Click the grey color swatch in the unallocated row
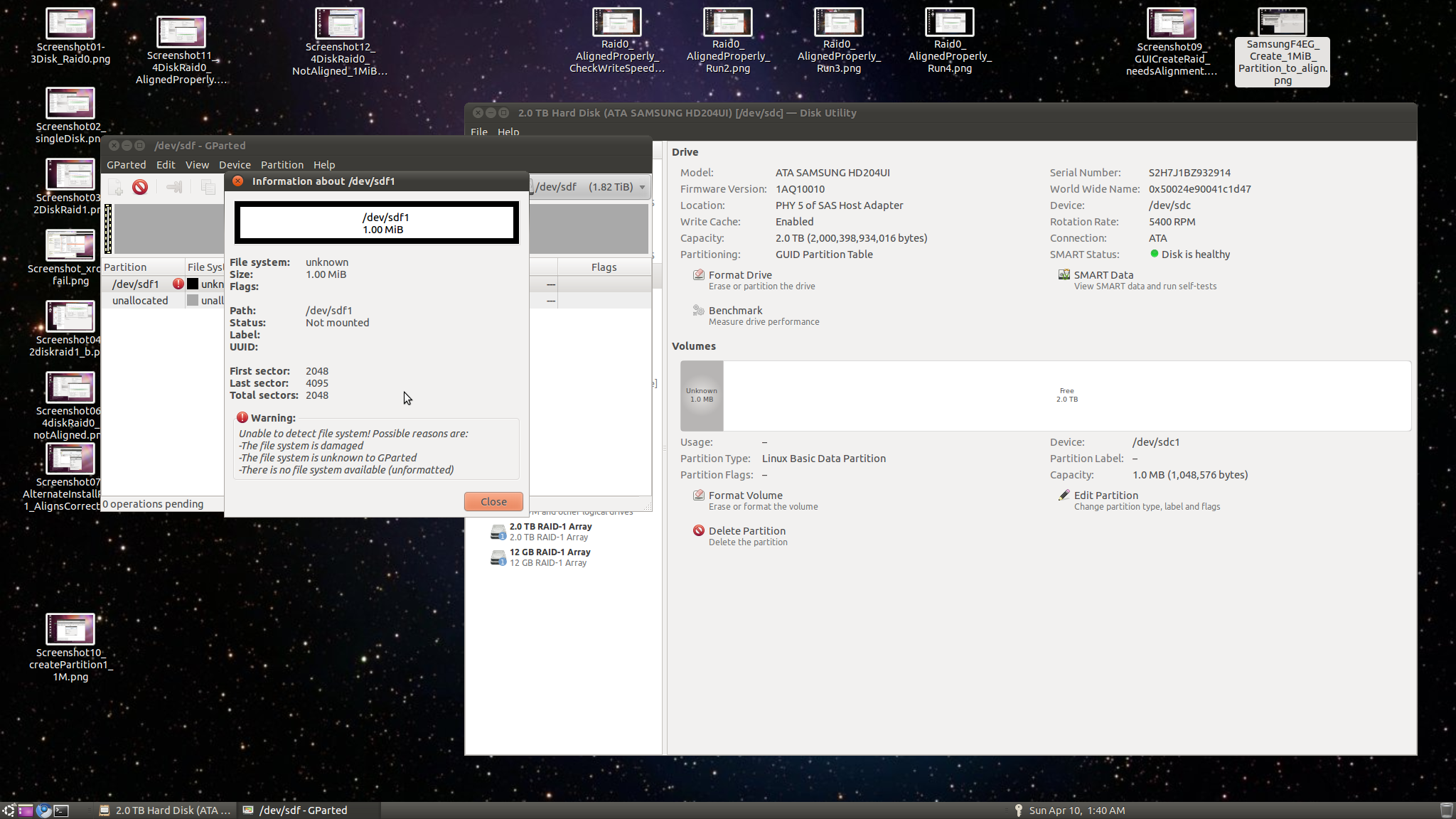Image resolution: width=1456 pixels, height=819 pixels. click(193, 301)
